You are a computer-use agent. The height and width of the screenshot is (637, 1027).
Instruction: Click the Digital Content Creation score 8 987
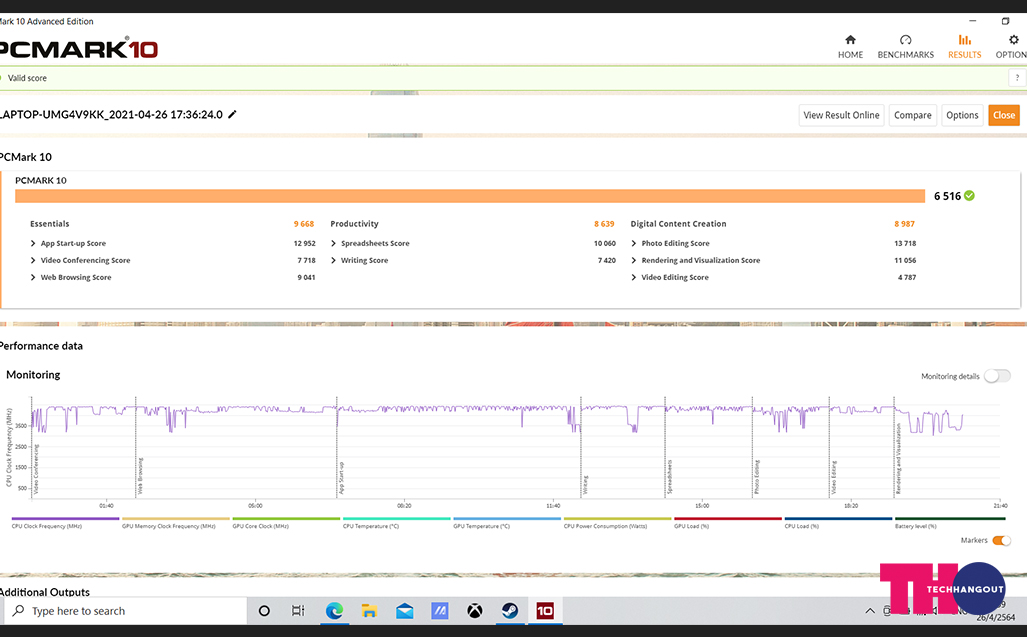[905, 224]
